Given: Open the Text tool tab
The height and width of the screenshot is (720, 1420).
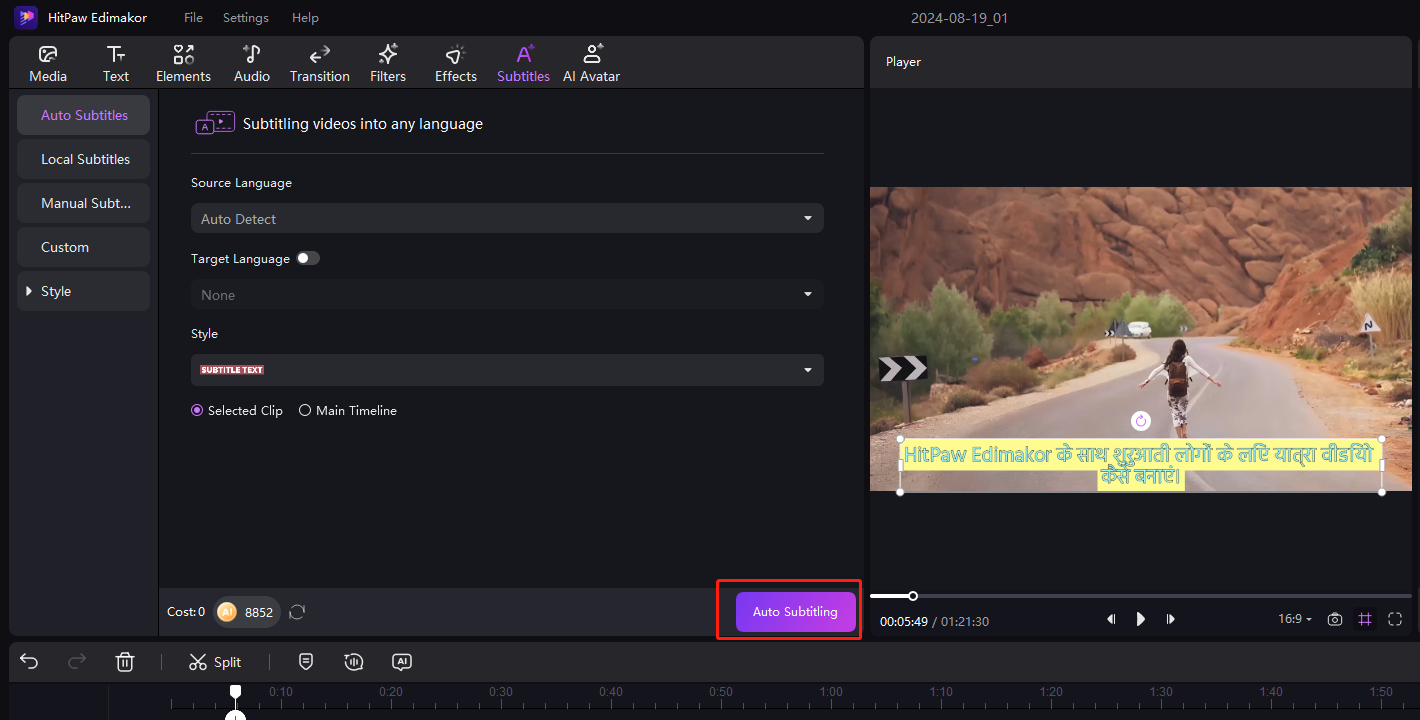Looking at the screenshot, I should [116, 64].
